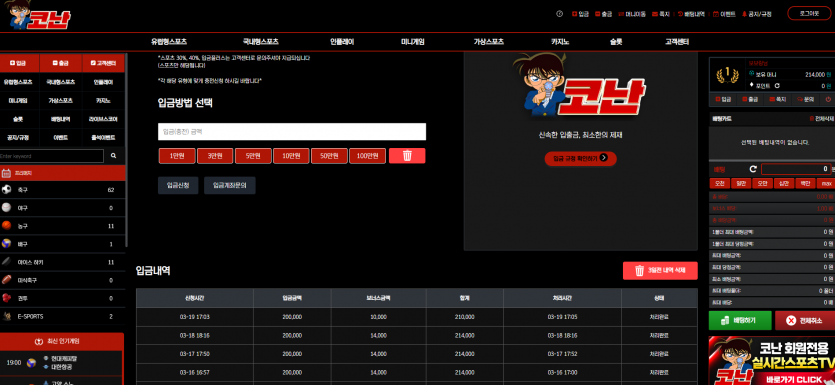Click the 3일전 내역 삭제 button

tap(660, 271)
